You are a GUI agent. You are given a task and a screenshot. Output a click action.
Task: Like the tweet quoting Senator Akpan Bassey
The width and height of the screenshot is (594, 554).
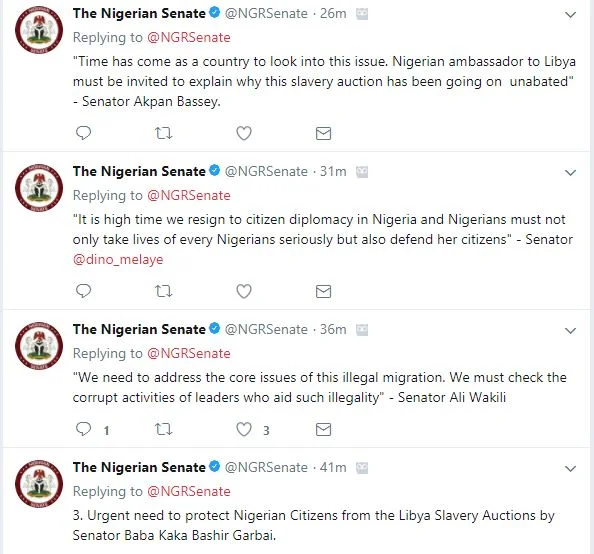[x=244, y=133]
